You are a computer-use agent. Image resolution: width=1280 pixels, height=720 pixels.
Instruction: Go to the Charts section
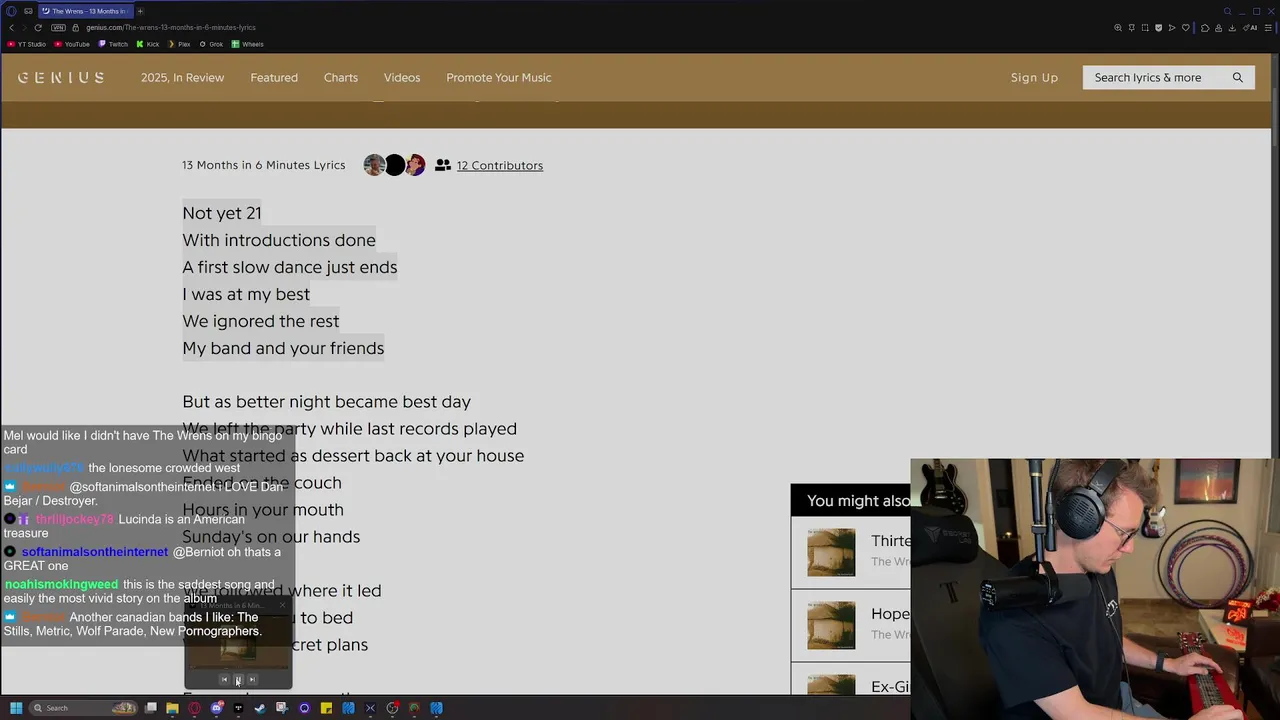[341, 77]
